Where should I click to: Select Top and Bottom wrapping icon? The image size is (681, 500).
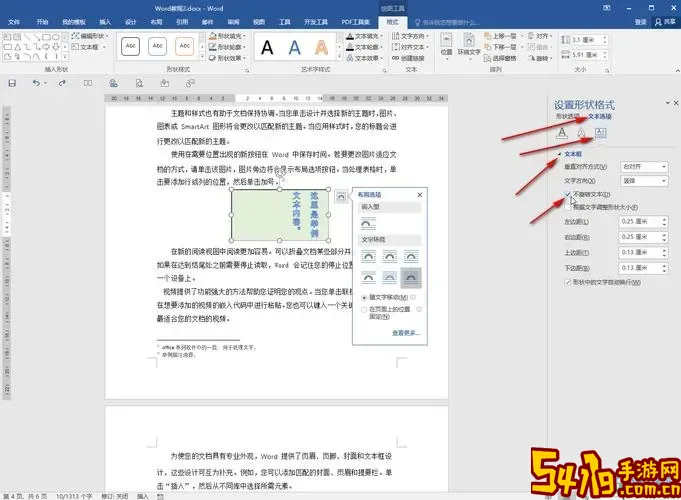tap(368, 278)
